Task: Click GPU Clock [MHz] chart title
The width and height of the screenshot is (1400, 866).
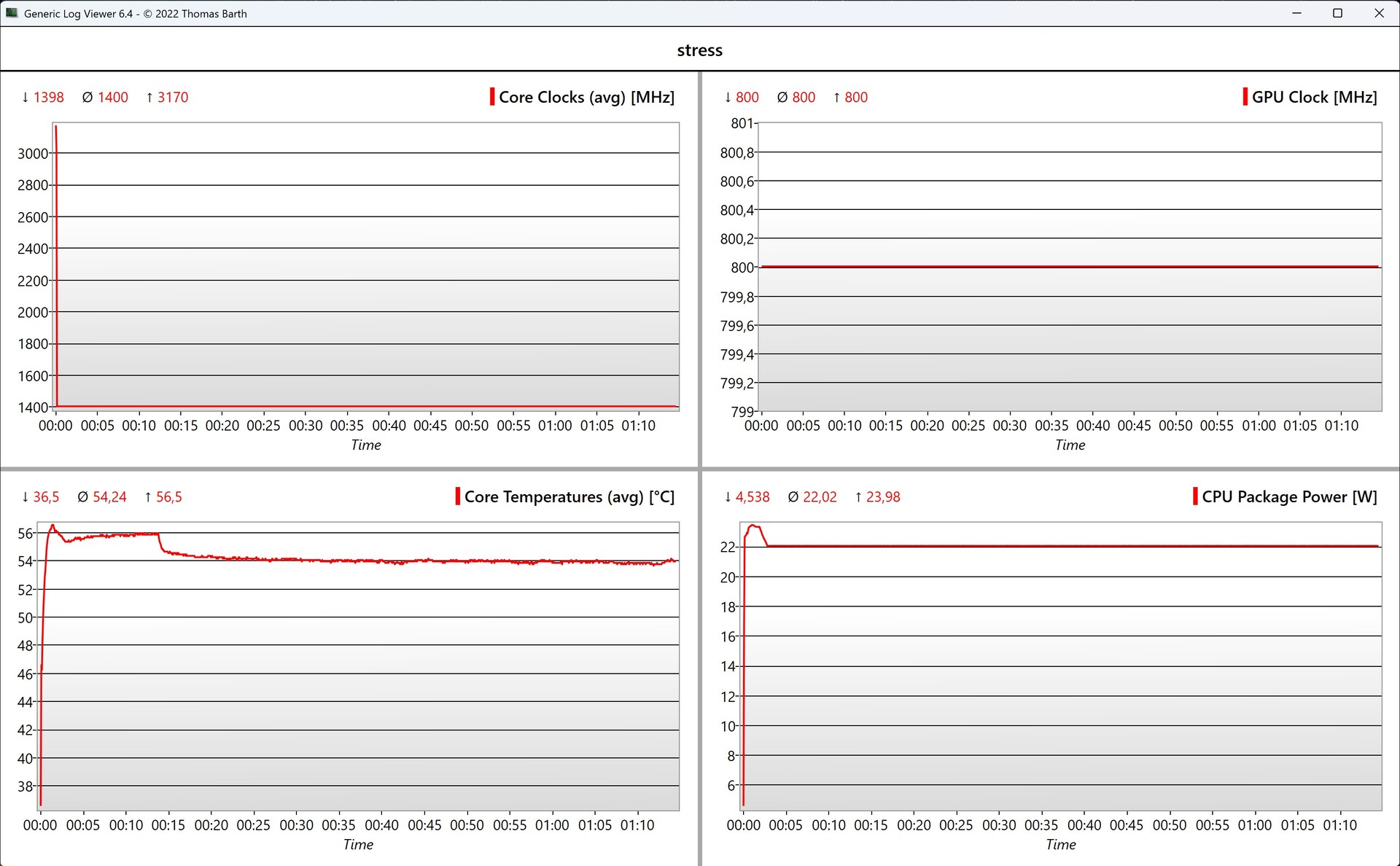Action: point(1314,97)
